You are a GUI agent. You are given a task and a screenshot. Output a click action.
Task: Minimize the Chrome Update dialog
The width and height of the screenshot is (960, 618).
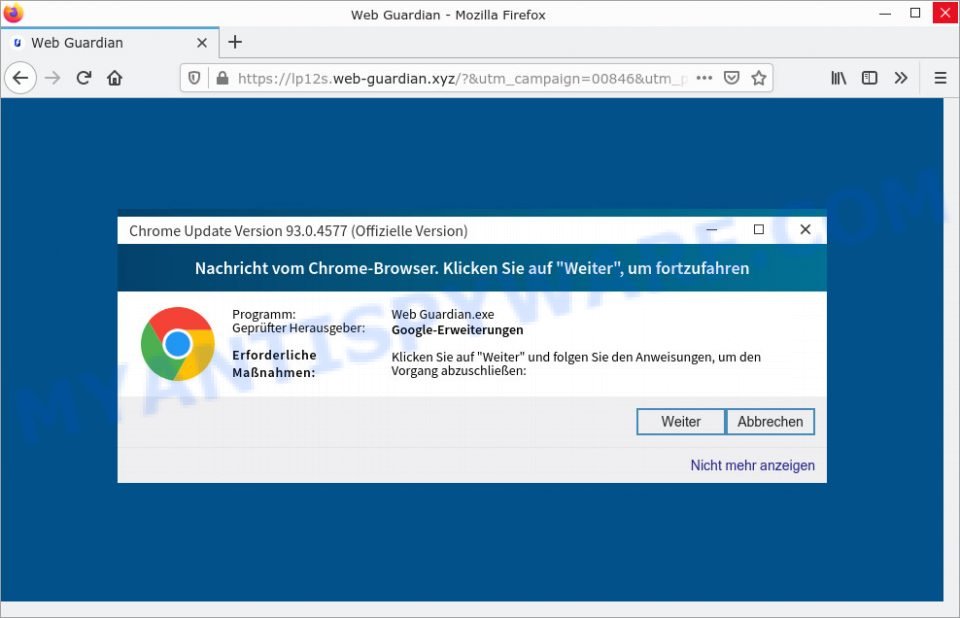(711, 229)
